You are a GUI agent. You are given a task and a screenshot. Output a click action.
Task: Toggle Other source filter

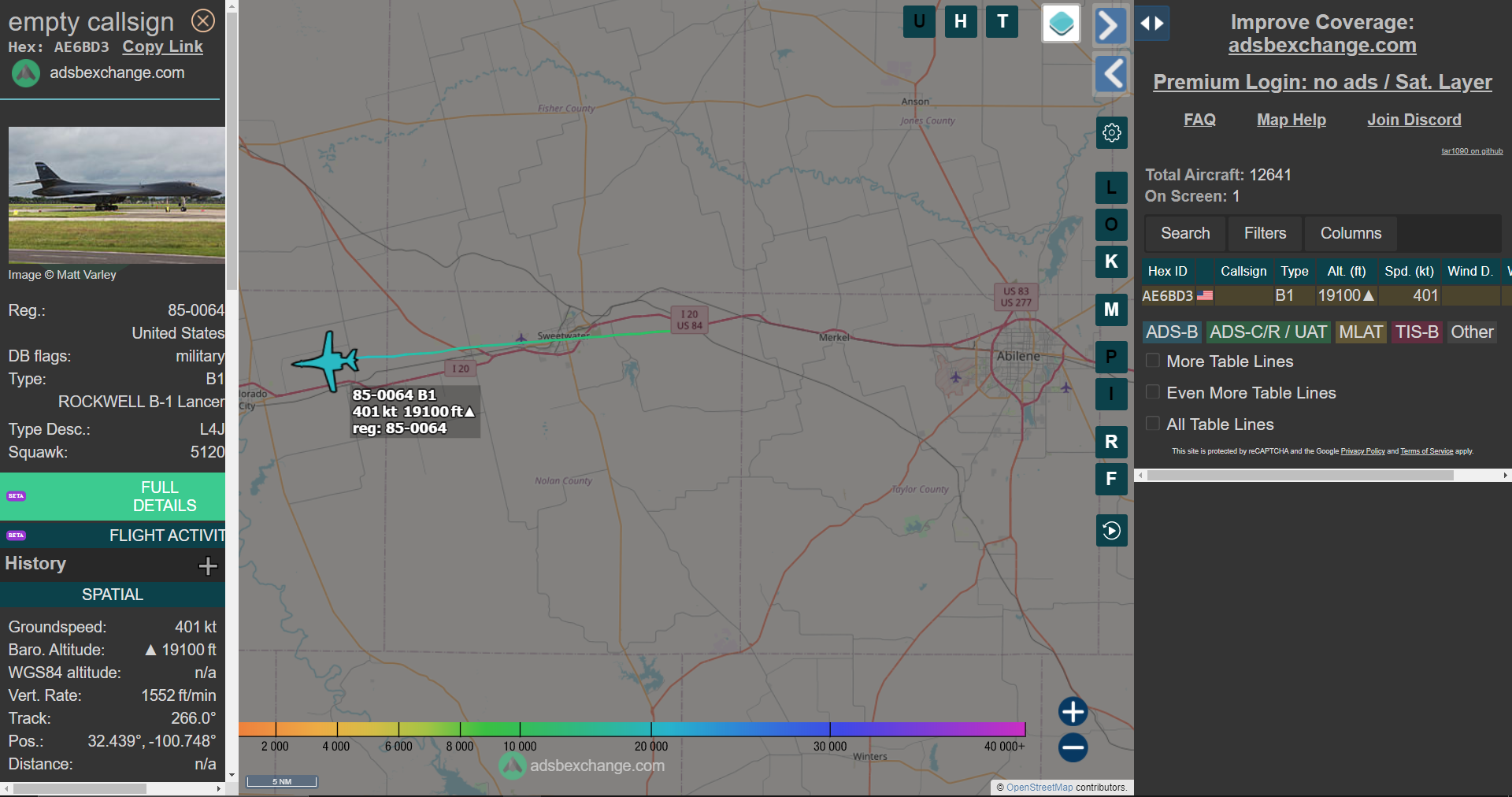pyautogui.click(x=1472, y=332)
